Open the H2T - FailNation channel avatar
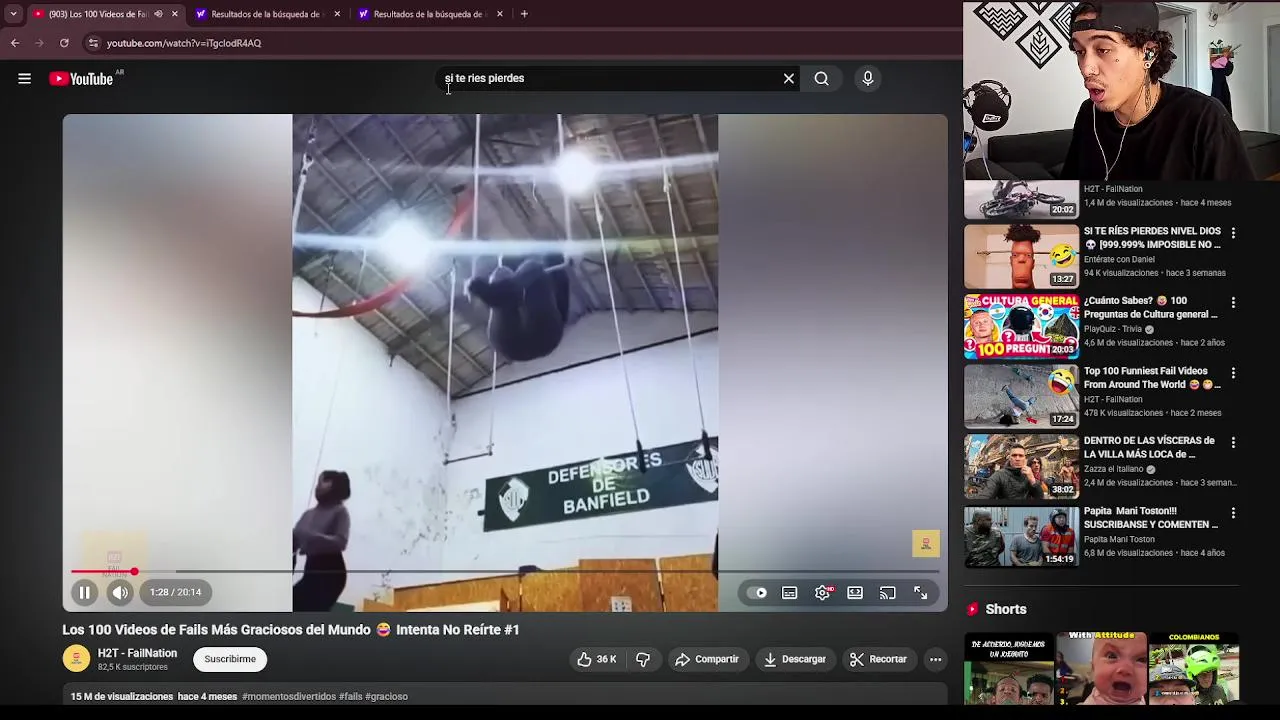Viewport: 1280px width, 720px height. click(x=76, y=659)
